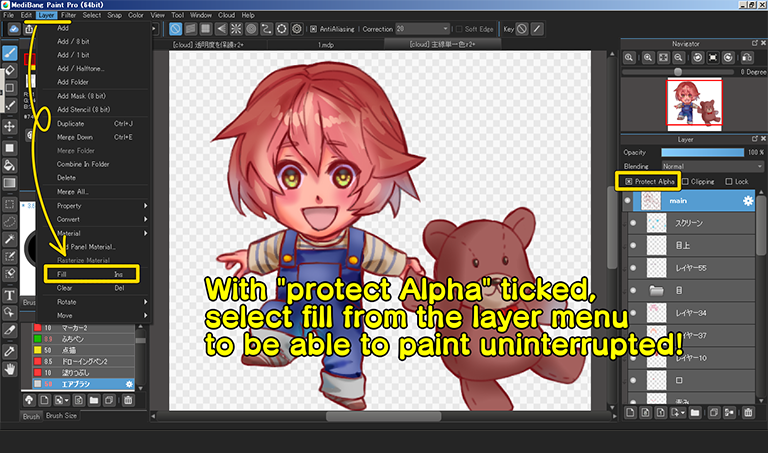The height and width of the screenshot is (453, 768).
Task: Open the Filter menu
Action: click(69, 15)
